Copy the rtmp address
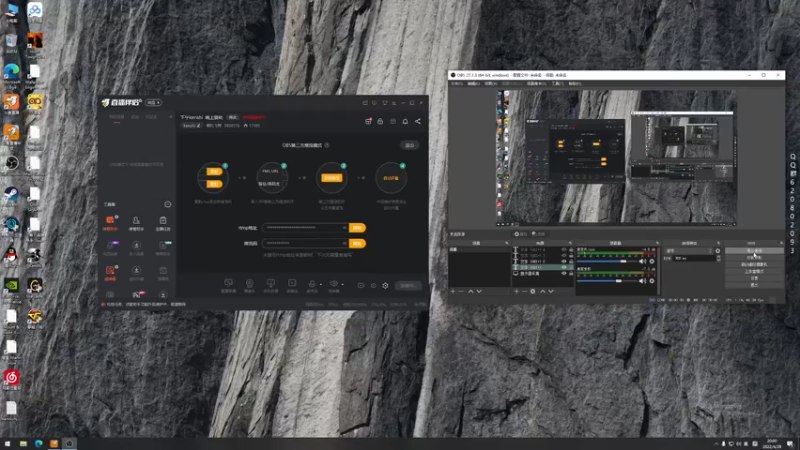This screenshot has height=450, width=800. 357,228
